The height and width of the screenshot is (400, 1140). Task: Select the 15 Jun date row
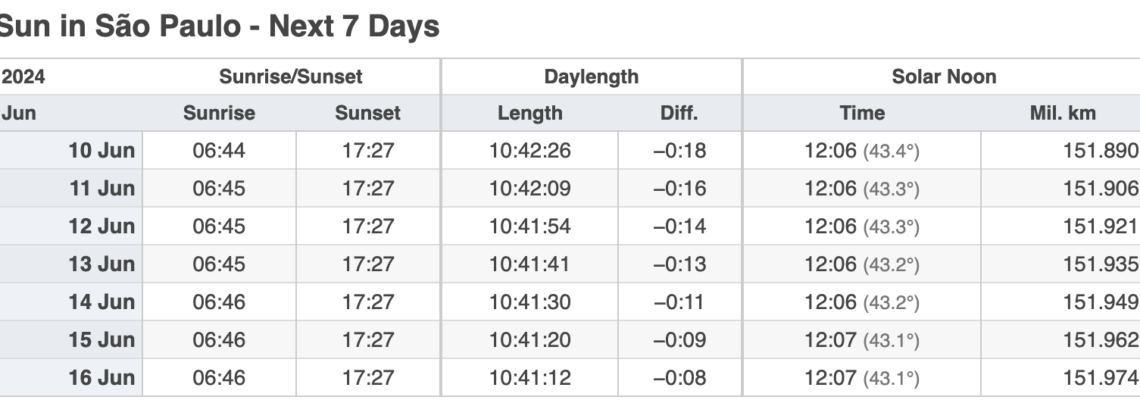pyautogui.click(x=101, y=340)
